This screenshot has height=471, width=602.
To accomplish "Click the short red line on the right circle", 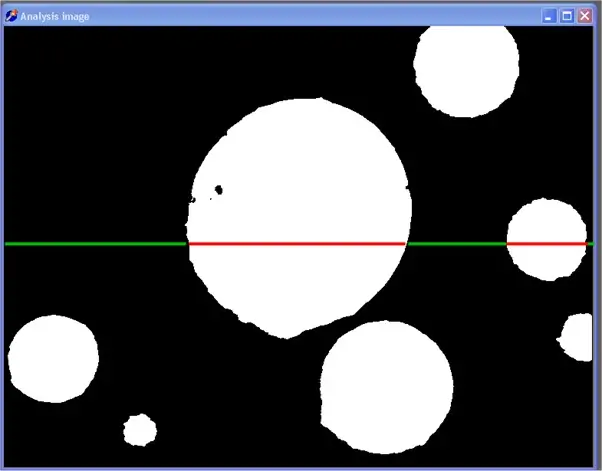I will coord(546,243).
